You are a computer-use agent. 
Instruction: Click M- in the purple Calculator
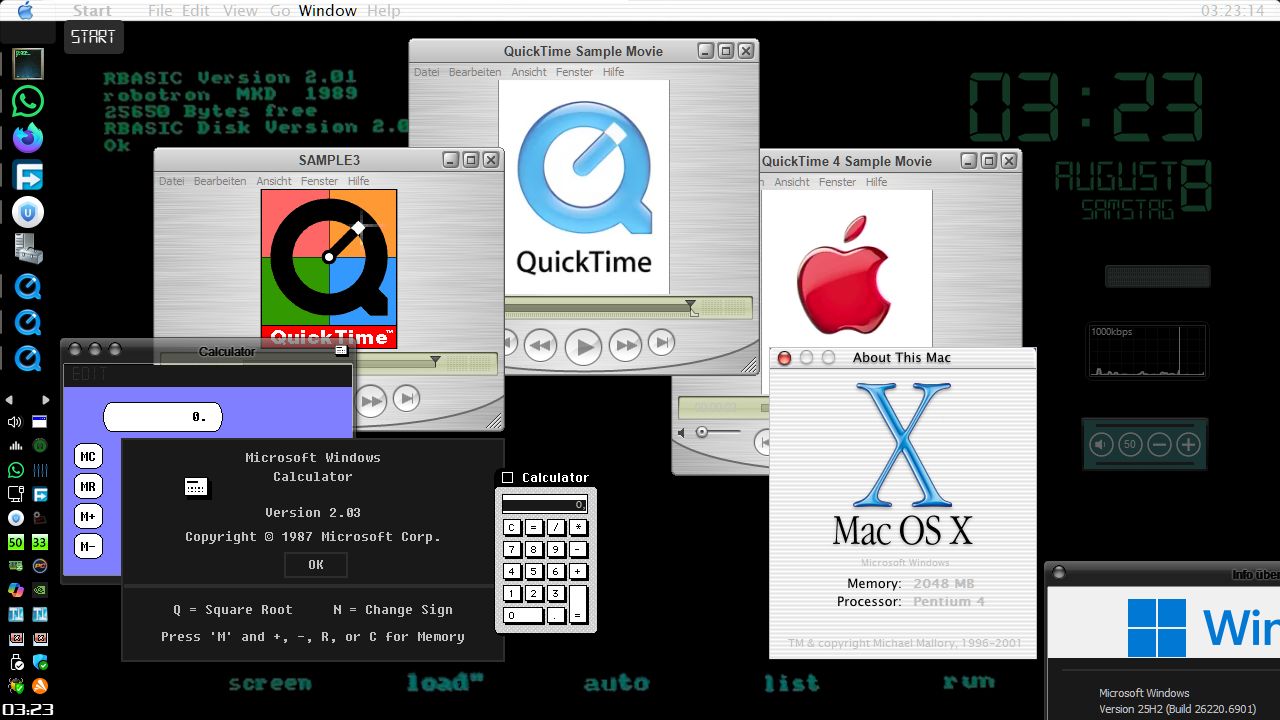89,547
